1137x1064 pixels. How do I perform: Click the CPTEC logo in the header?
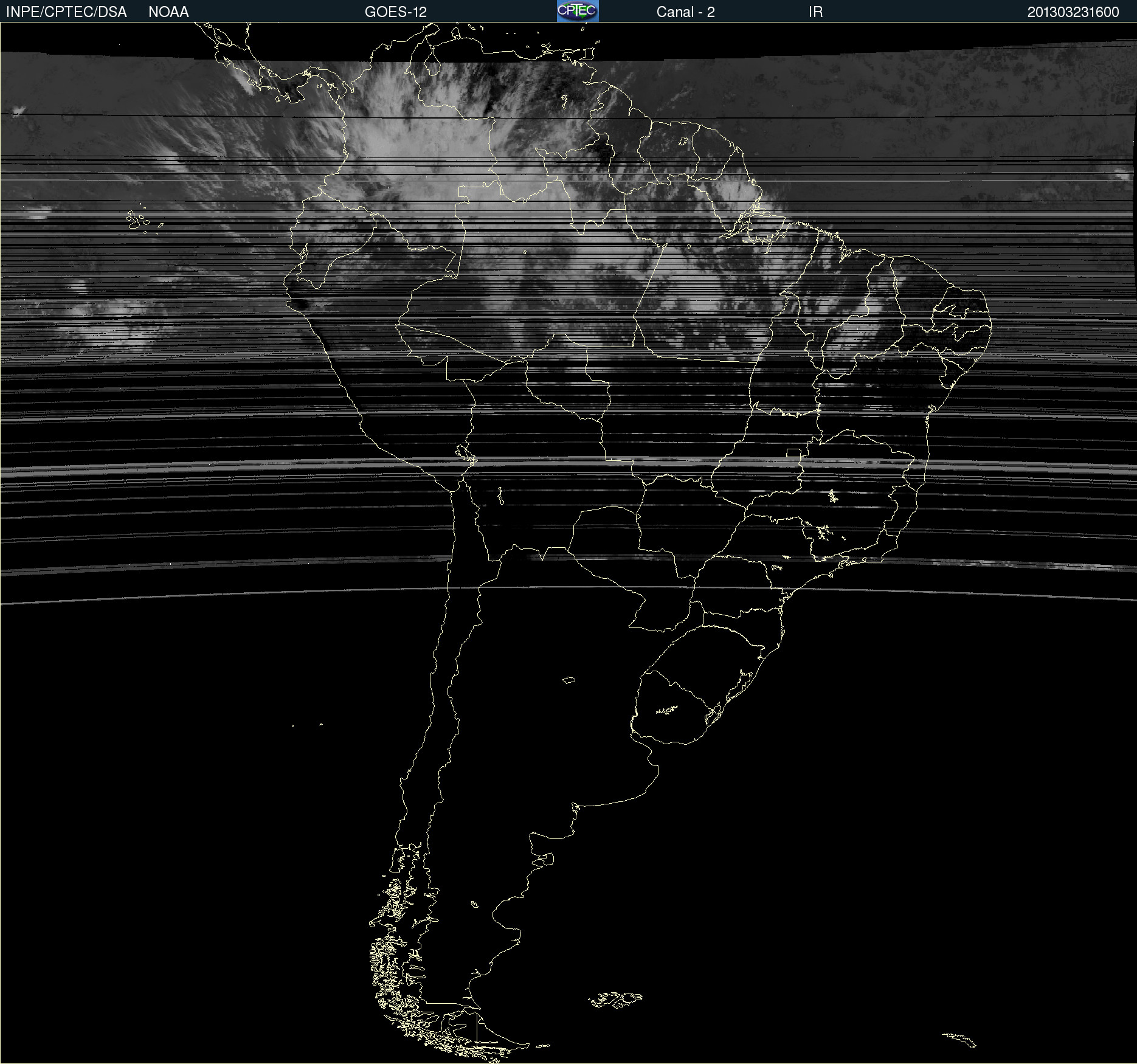point(578,11)
